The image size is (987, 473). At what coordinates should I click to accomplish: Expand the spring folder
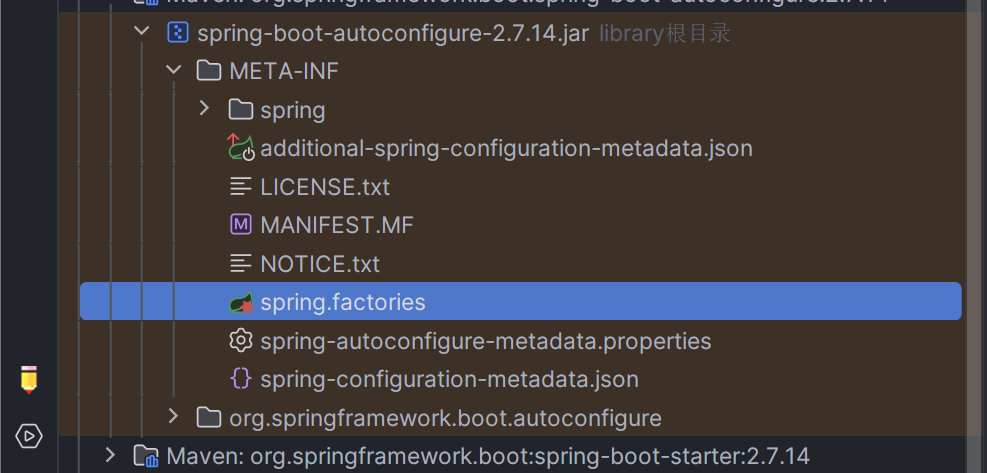pos(204,108)
